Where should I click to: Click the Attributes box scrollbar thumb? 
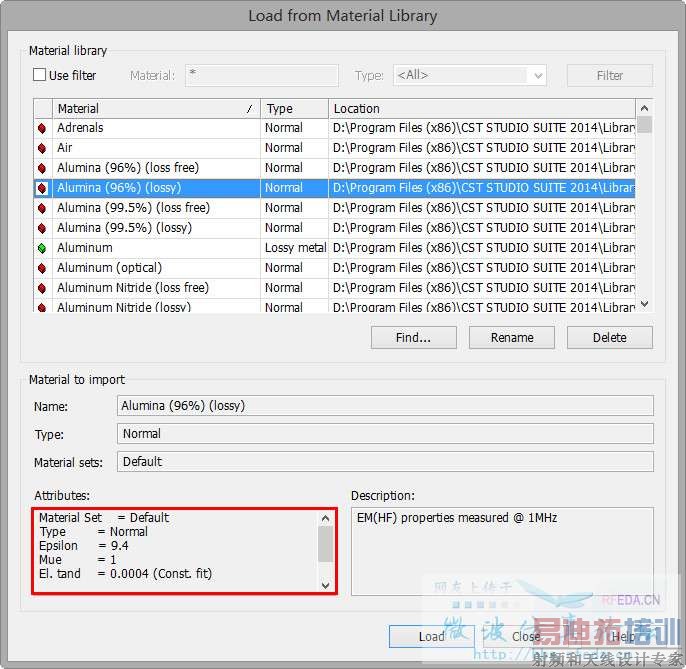click(x=326, y=544)
